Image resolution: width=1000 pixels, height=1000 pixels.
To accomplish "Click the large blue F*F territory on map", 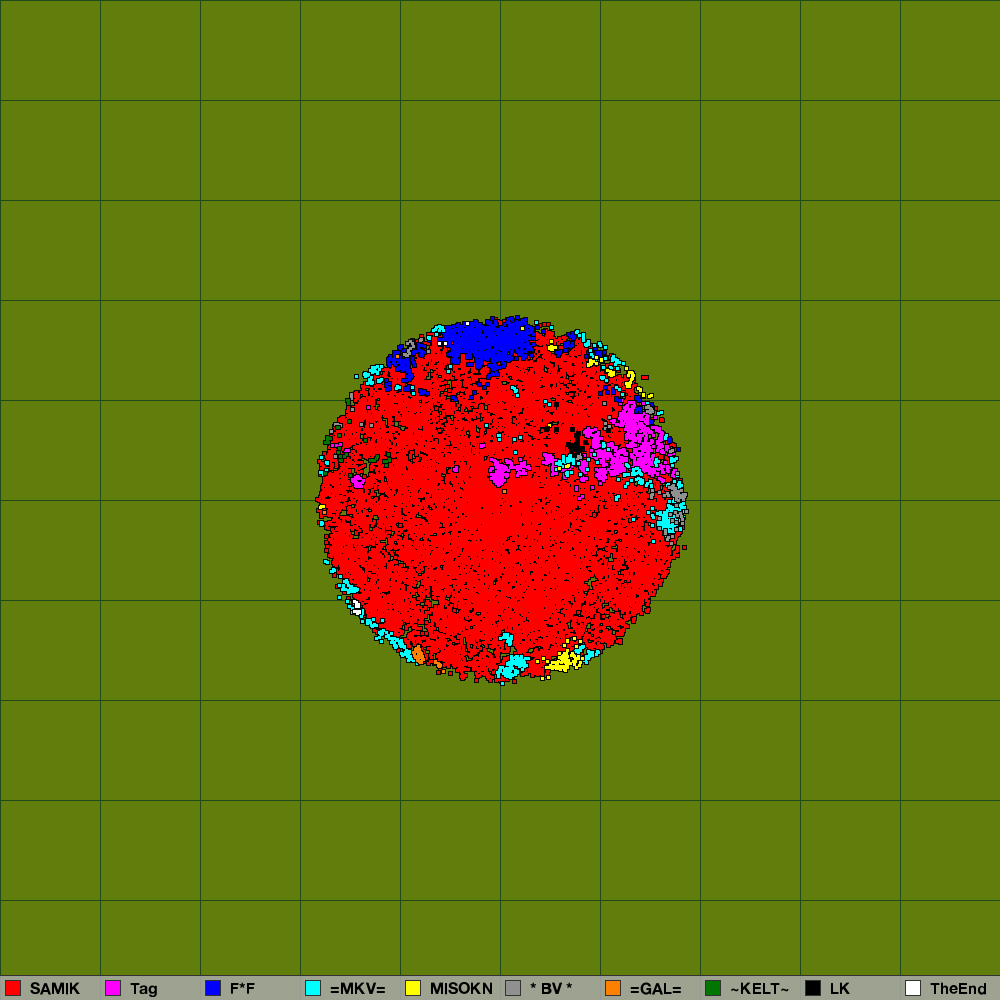I will coord(488,343).
